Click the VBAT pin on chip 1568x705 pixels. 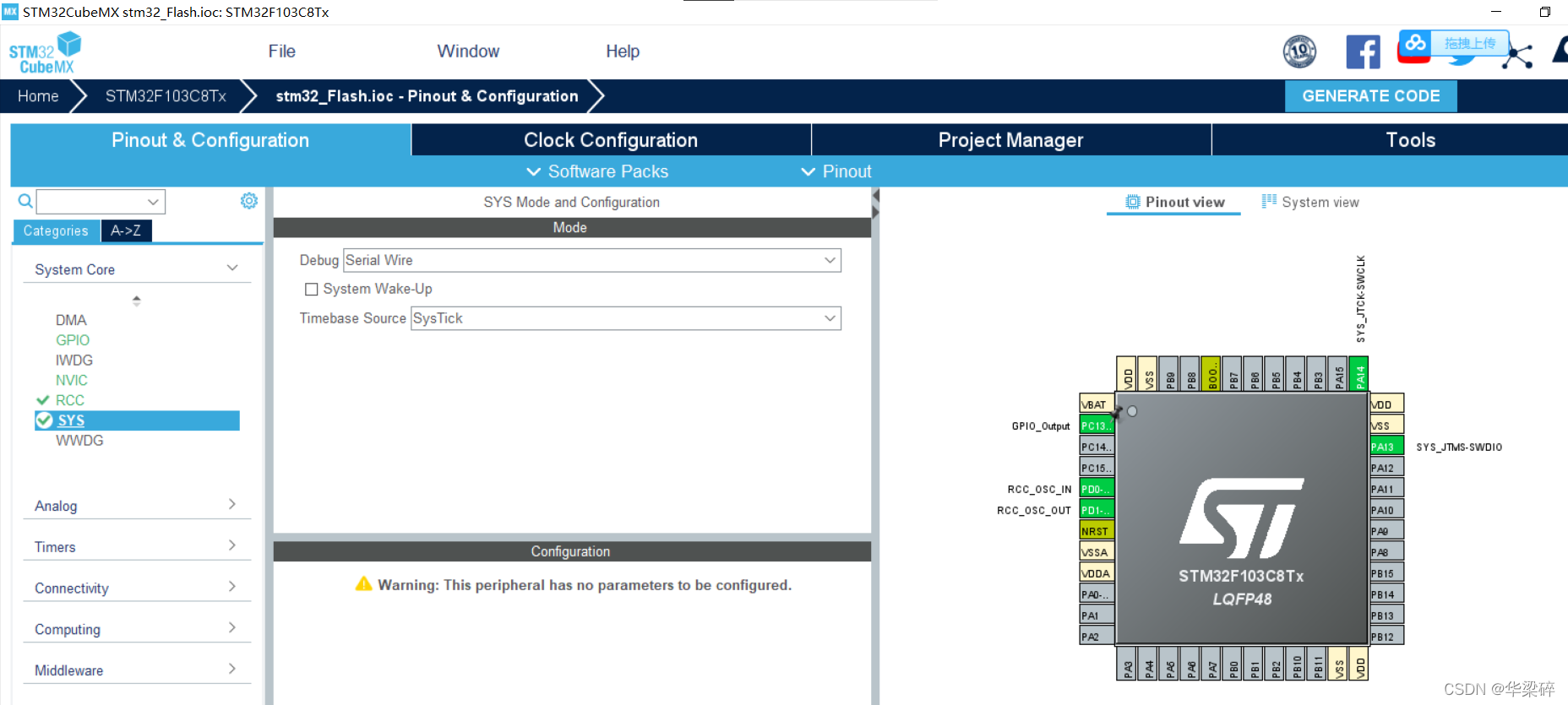point(1097,404)
